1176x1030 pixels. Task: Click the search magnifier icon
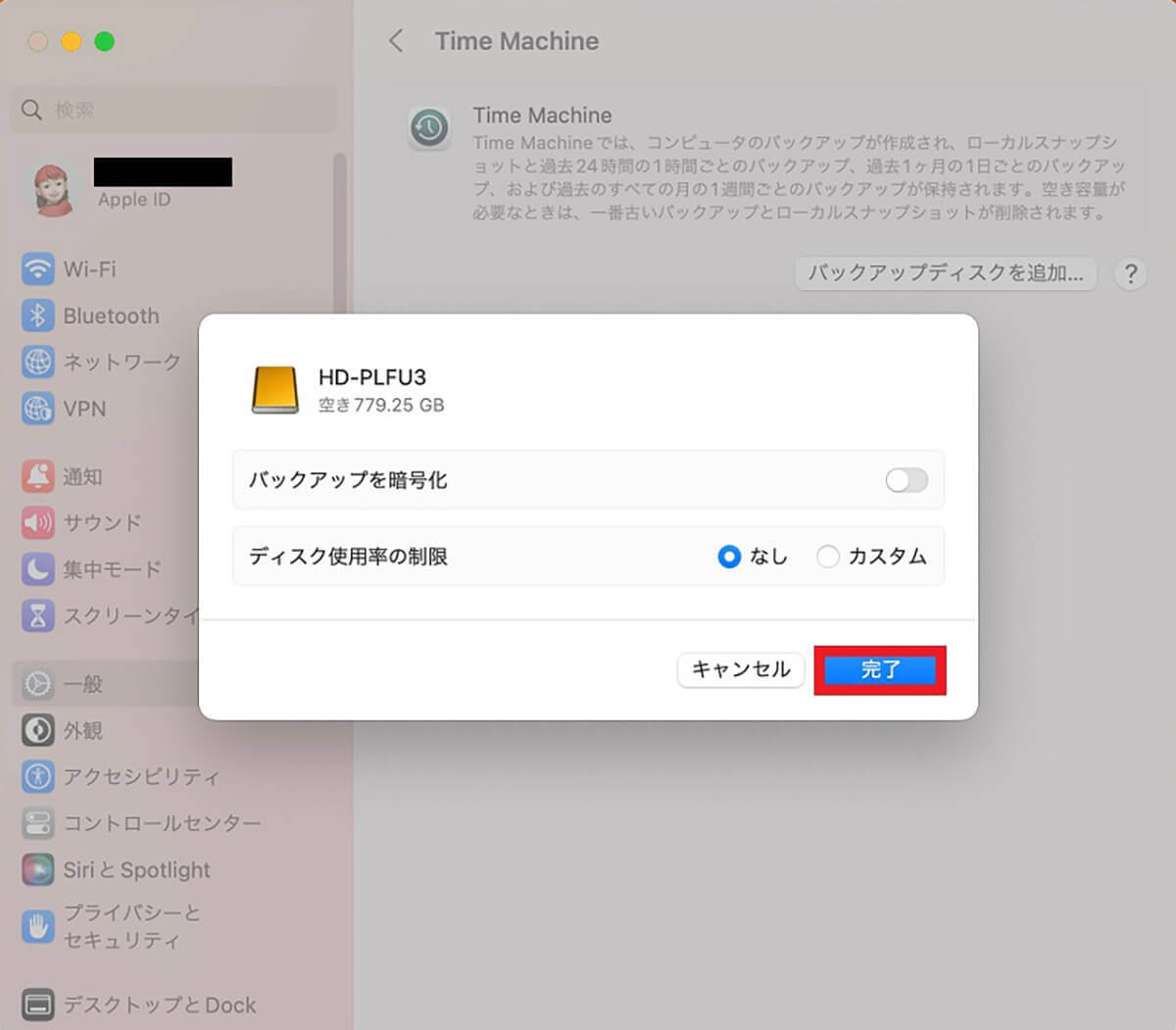(32, 110)
